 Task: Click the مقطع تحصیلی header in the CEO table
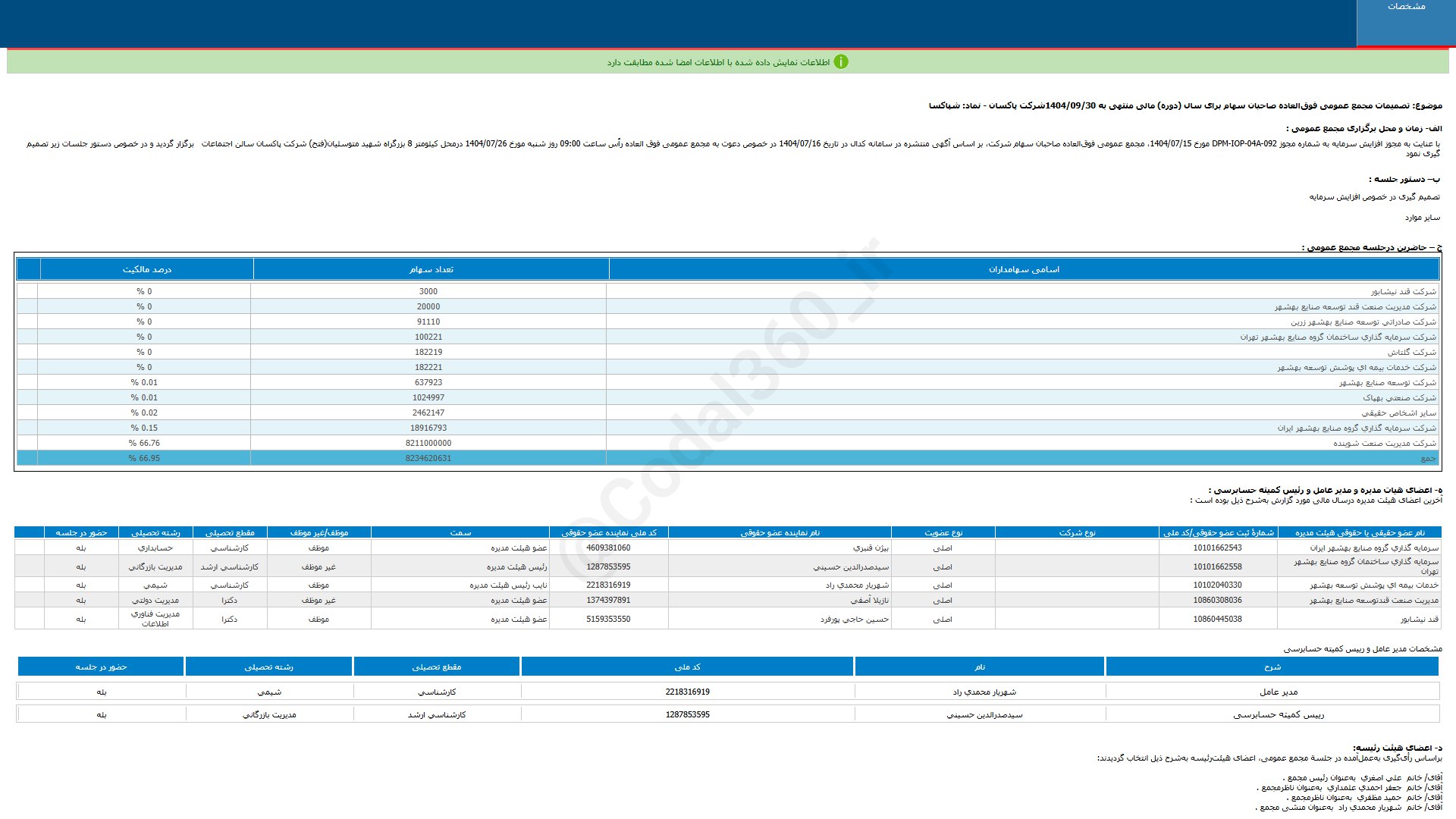point(436,667)
